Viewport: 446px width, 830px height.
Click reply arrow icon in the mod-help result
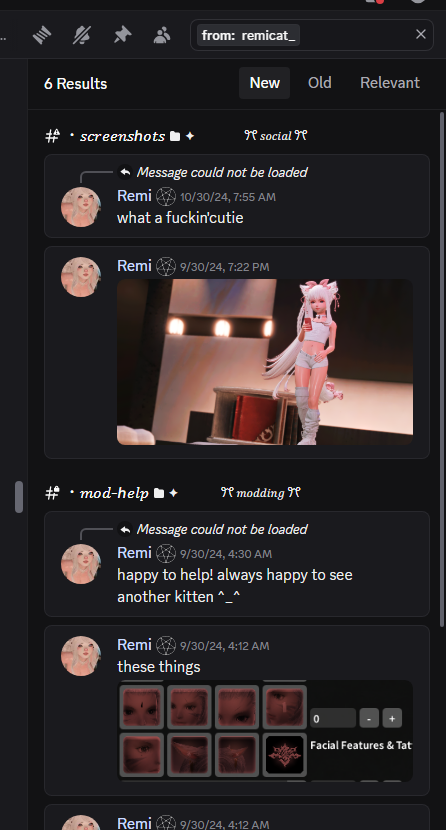(125, 529)
